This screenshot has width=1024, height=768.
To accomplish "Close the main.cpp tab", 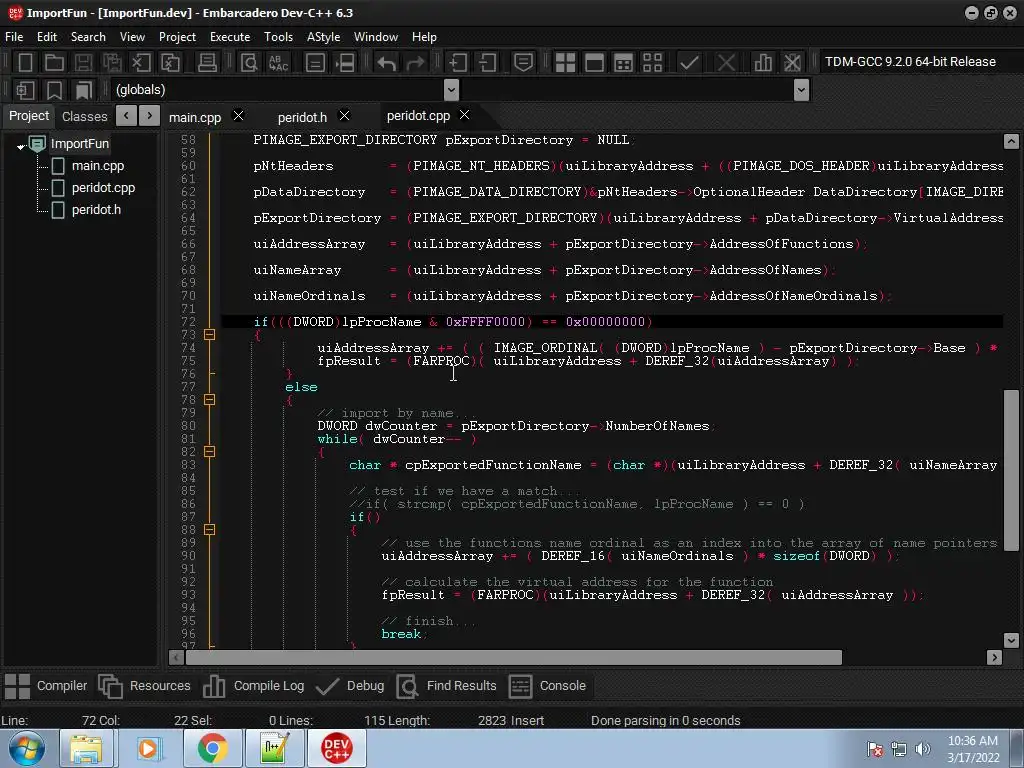I will pyautogui.click(x=238, y=116).
